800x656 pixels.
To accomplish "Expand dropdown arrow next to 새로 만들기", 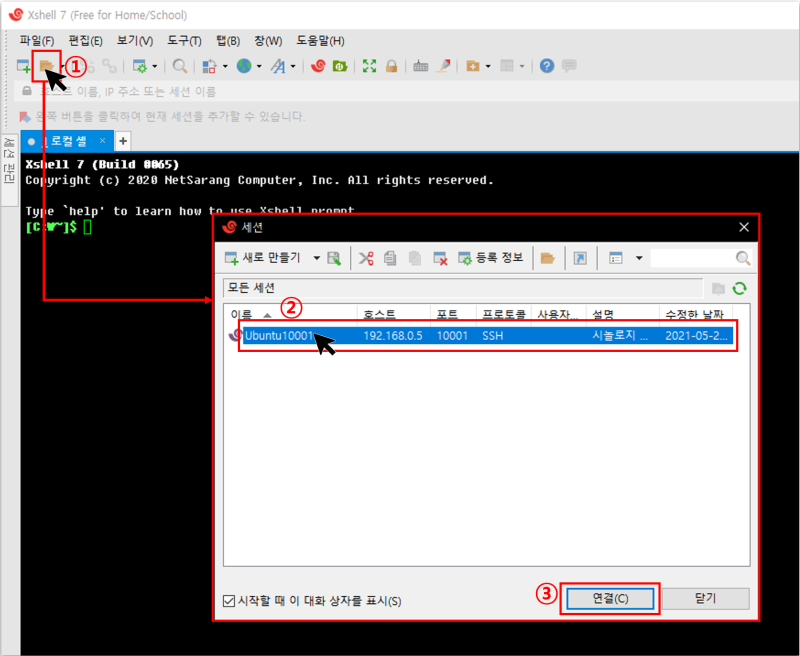I will (316, 258).
